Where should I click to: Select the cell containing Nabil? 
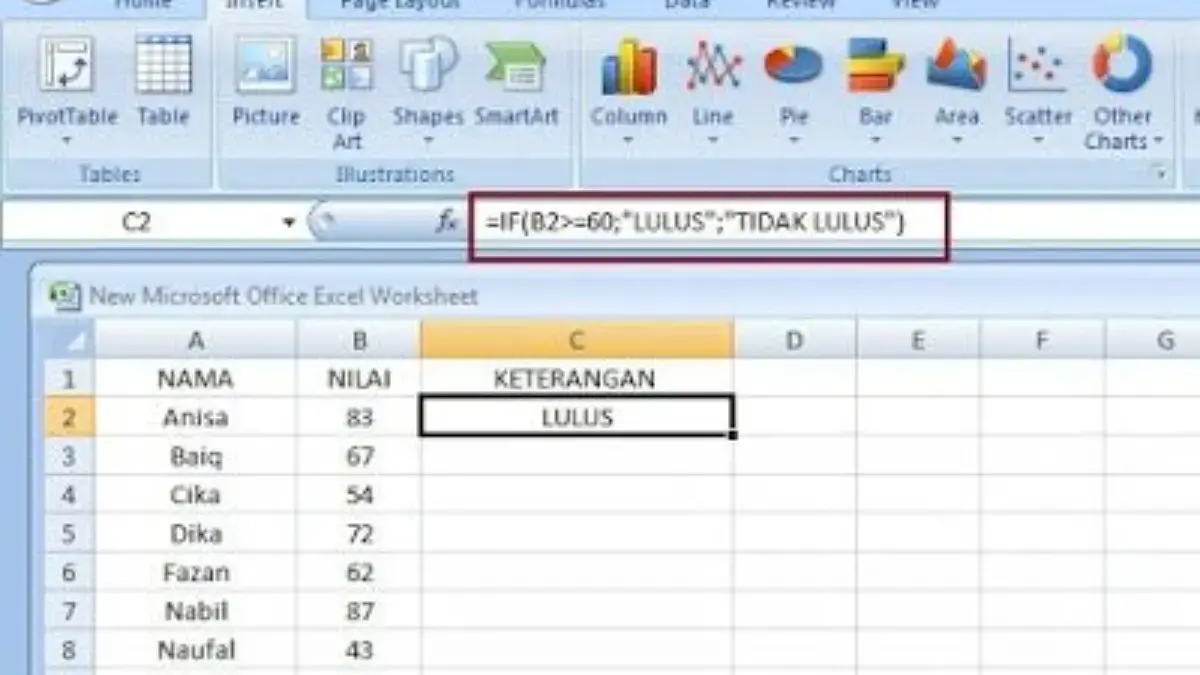pos(196,612)
